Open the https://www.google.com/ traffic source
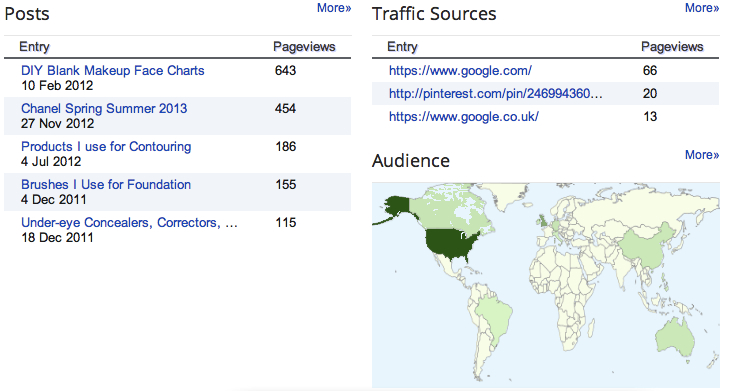 pos(460,71)
